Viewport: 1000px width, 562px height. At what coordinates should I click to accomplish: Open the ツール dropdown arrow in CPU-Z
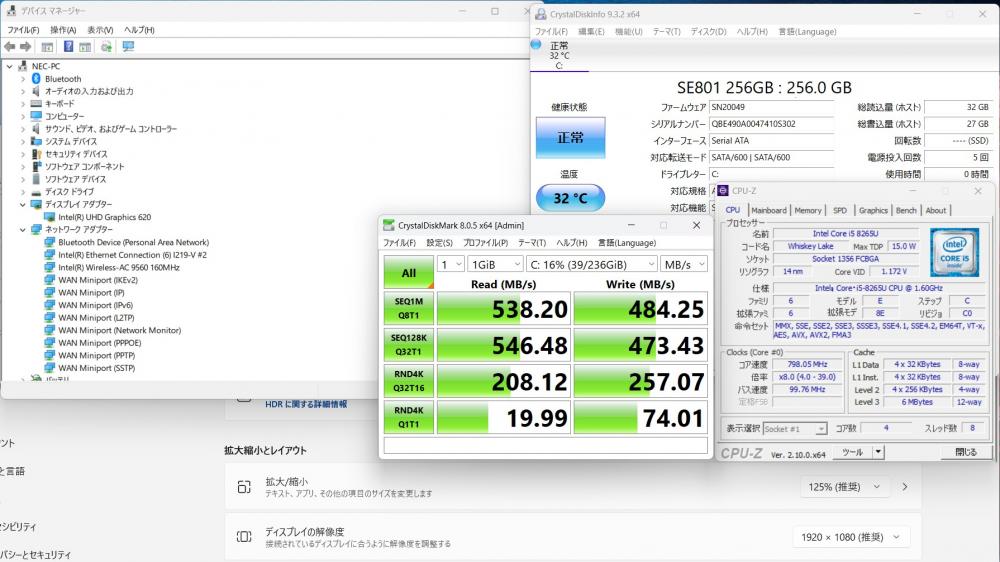(878, 452)
